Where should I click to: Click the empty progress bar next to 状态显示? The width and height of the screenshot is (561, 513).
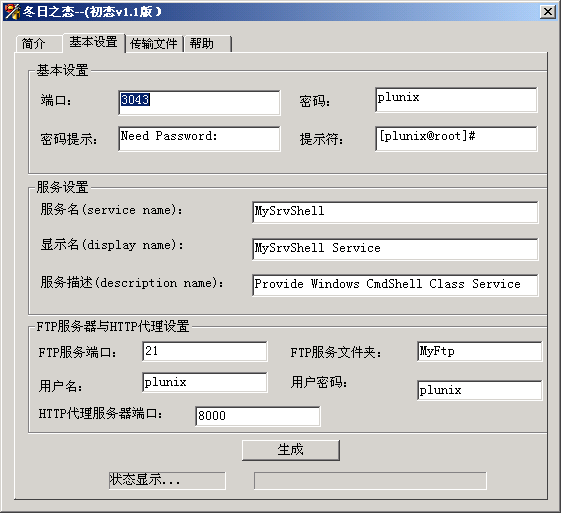pyautogui.click(x=370, y=480)
